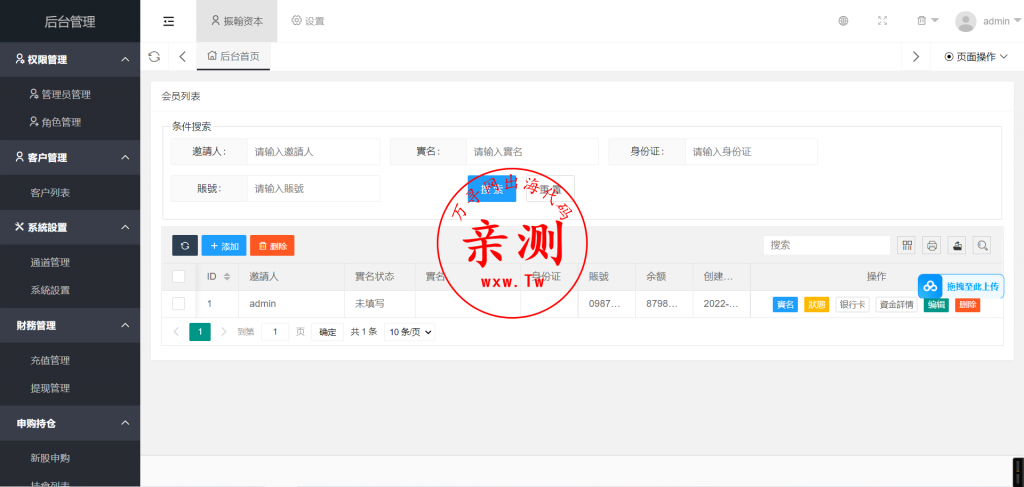
Task: Click the export table icon
Action: pos(957,245)
